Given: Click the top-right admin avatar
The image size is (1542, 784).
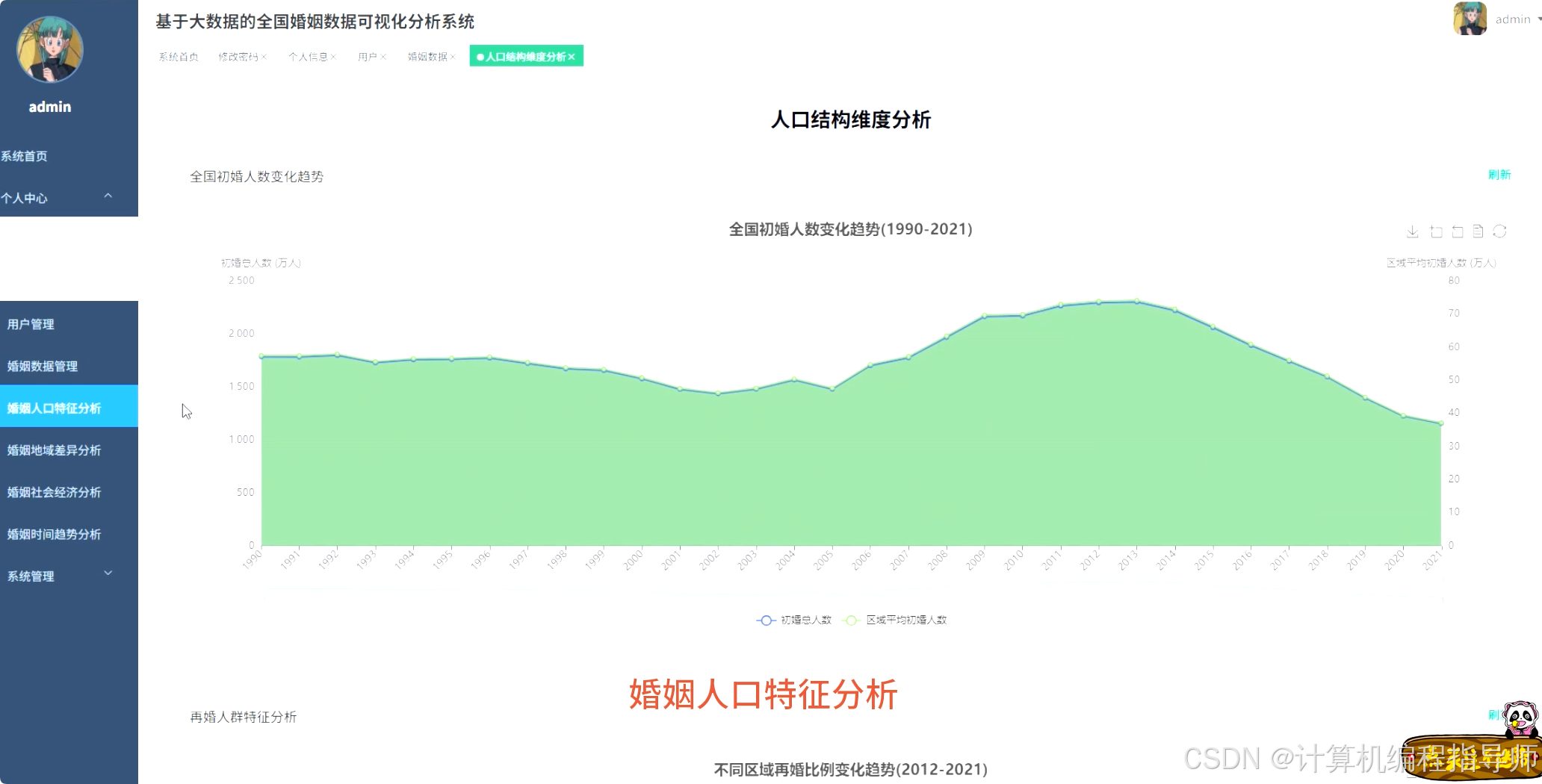Looking at the screenshot, I should pyautogui.click(x=1470, y=19).
